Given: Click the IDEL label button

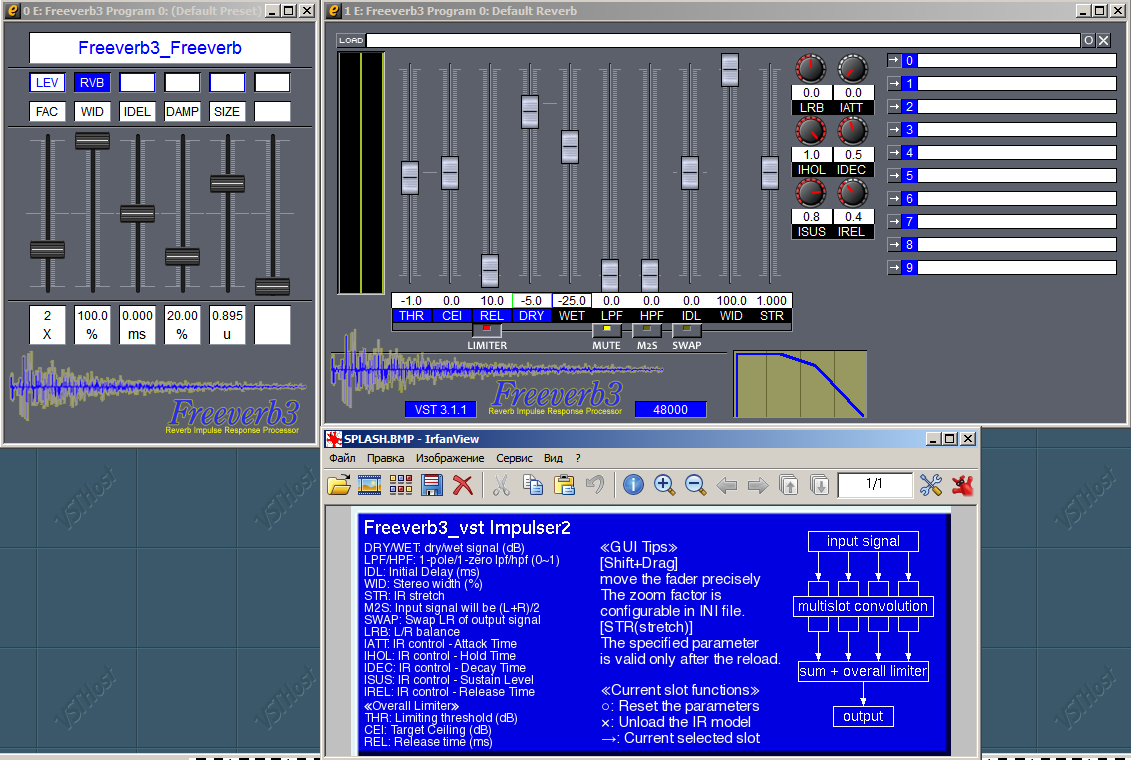Looking at the screenshot, I should tap(137, 112).
